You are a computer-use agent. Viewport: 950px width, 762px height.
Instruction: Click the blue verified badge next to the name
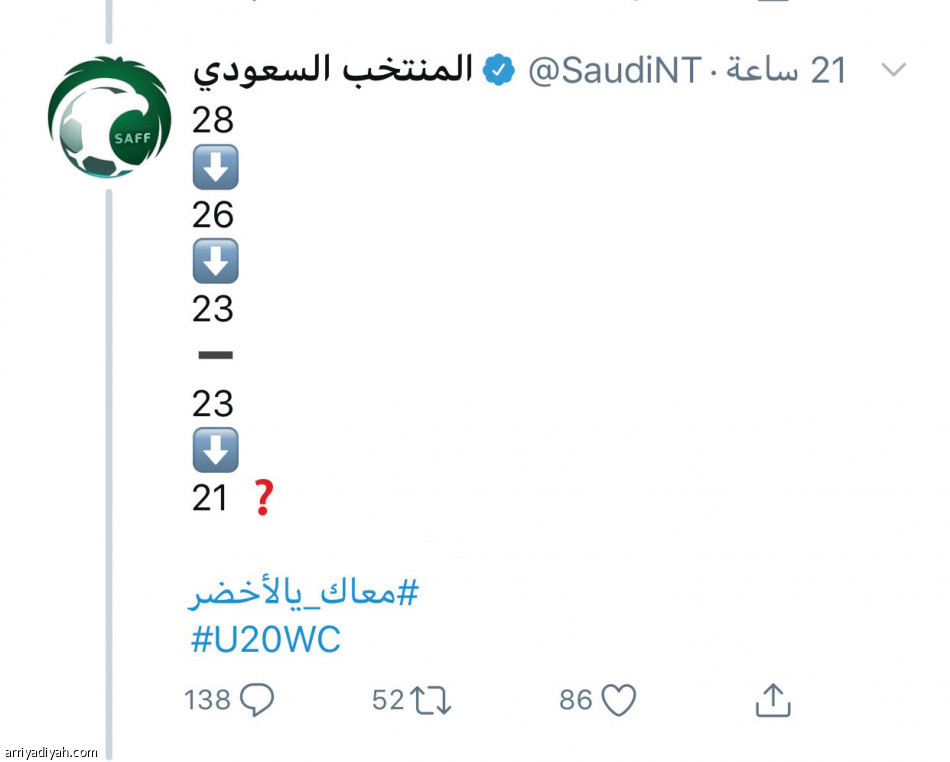(x=497, y=70)
